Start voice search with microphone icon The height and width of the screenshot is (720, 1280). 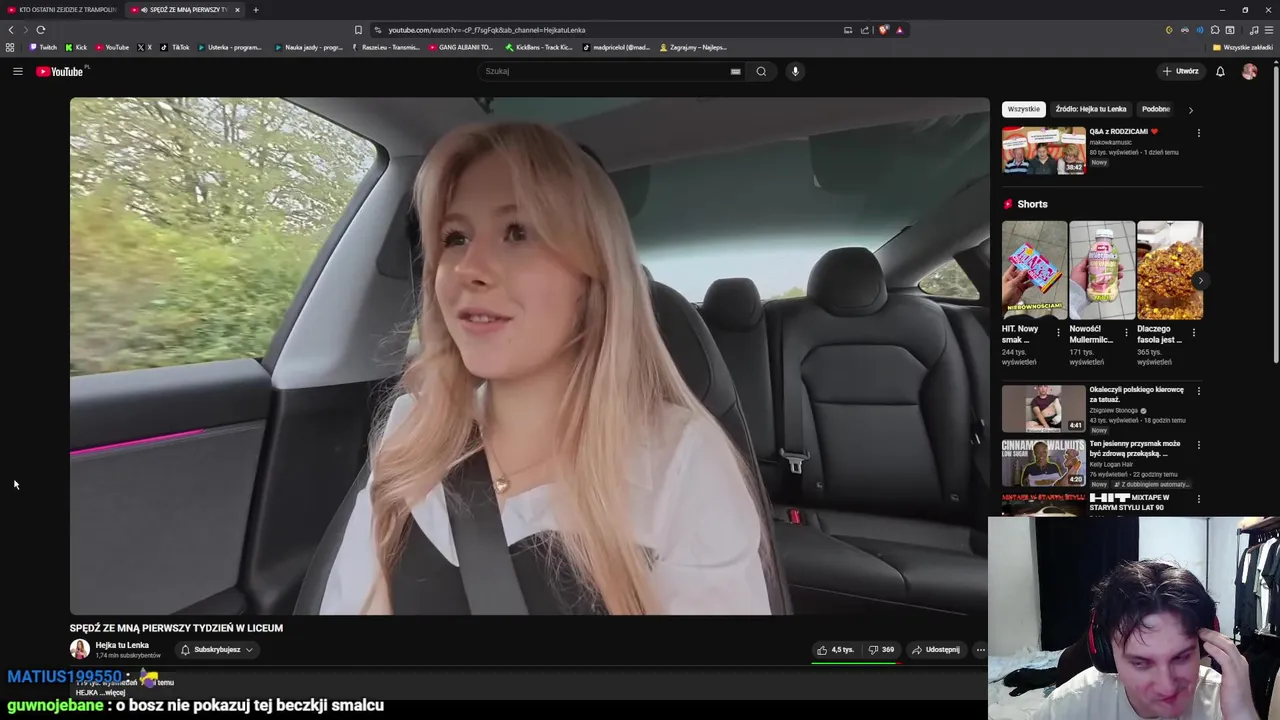[795, 71]
